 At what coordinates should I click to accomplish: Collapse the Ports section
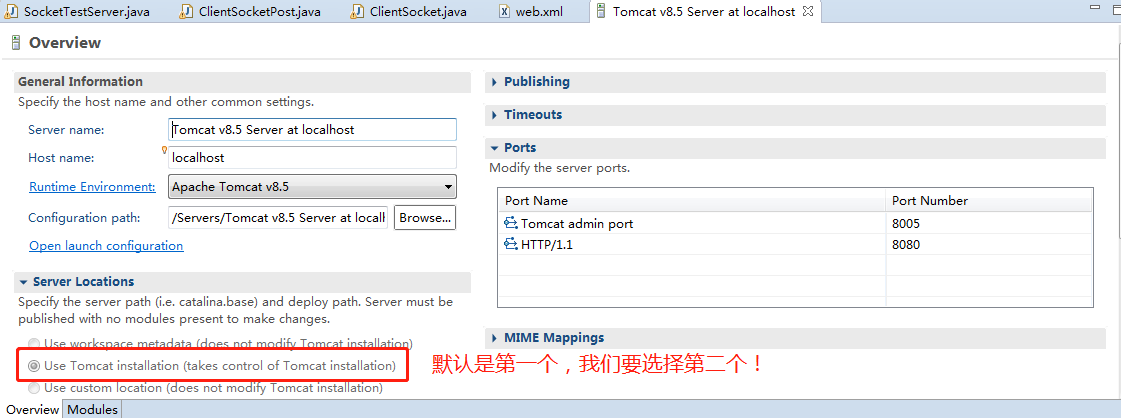pyautogui.click(x=495, y=148)
